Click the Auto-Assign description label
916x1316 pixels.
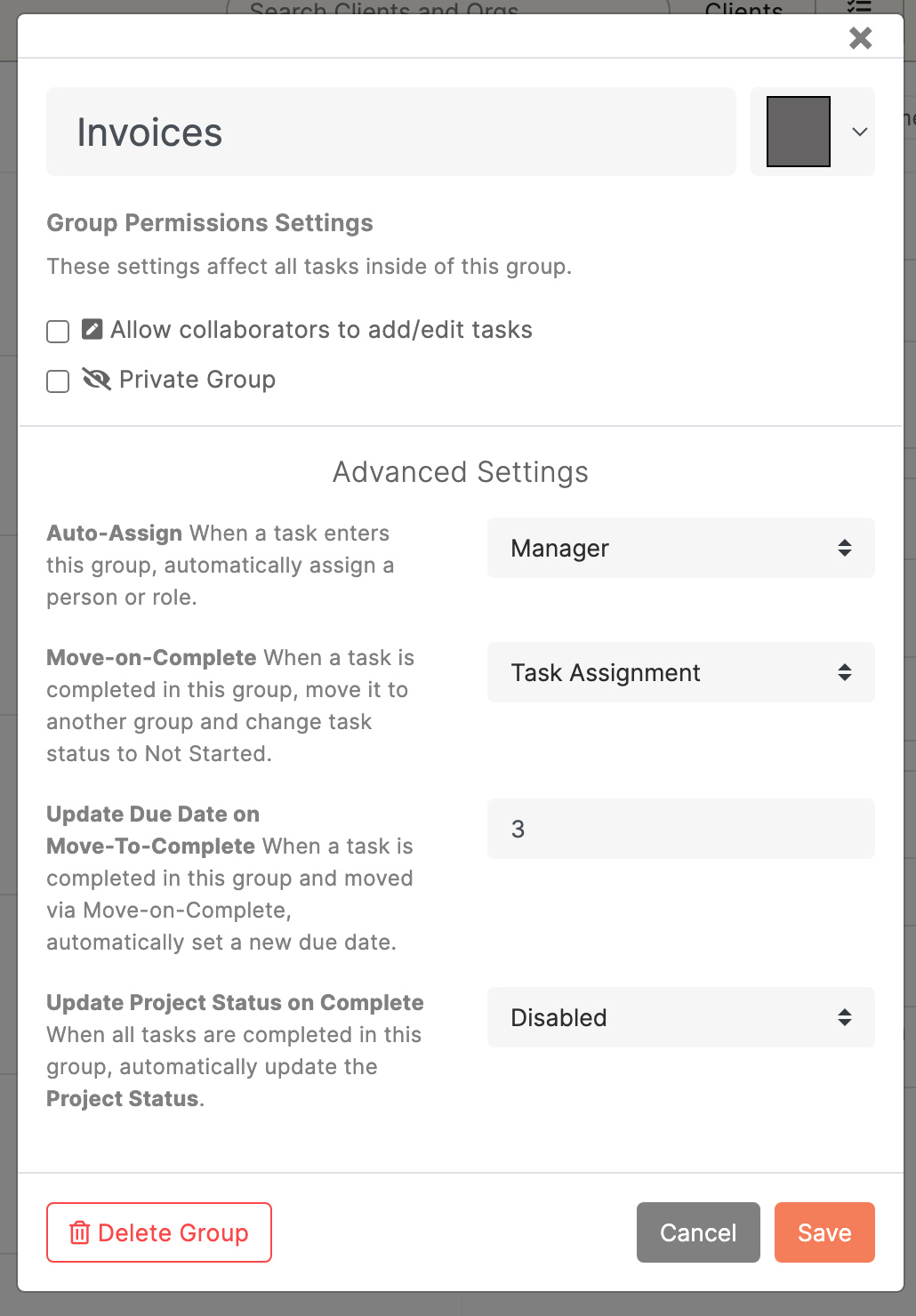[221, 566]
